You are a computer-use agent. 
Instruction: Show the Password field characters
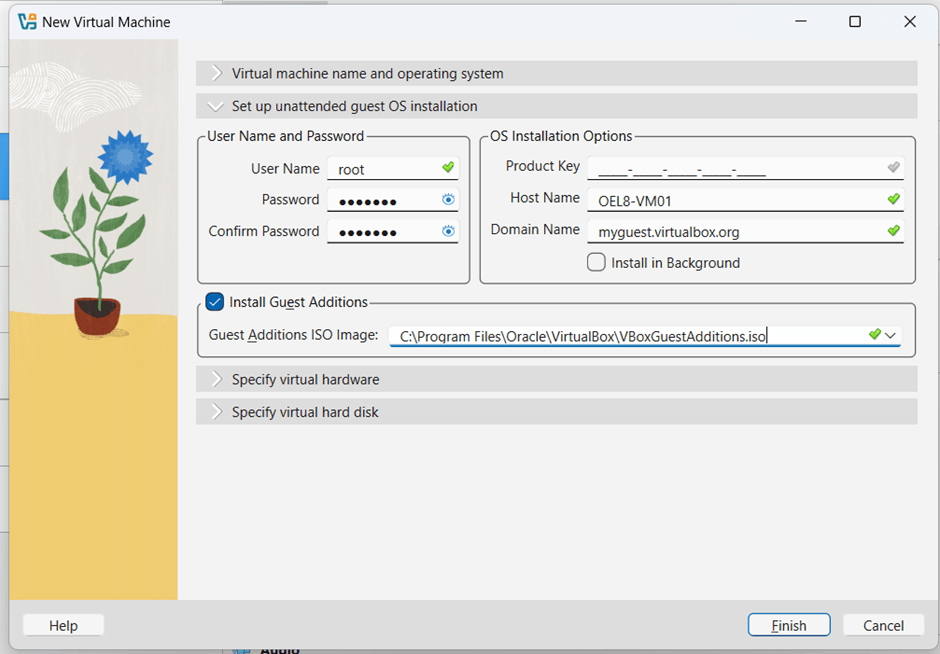point(448,200)
